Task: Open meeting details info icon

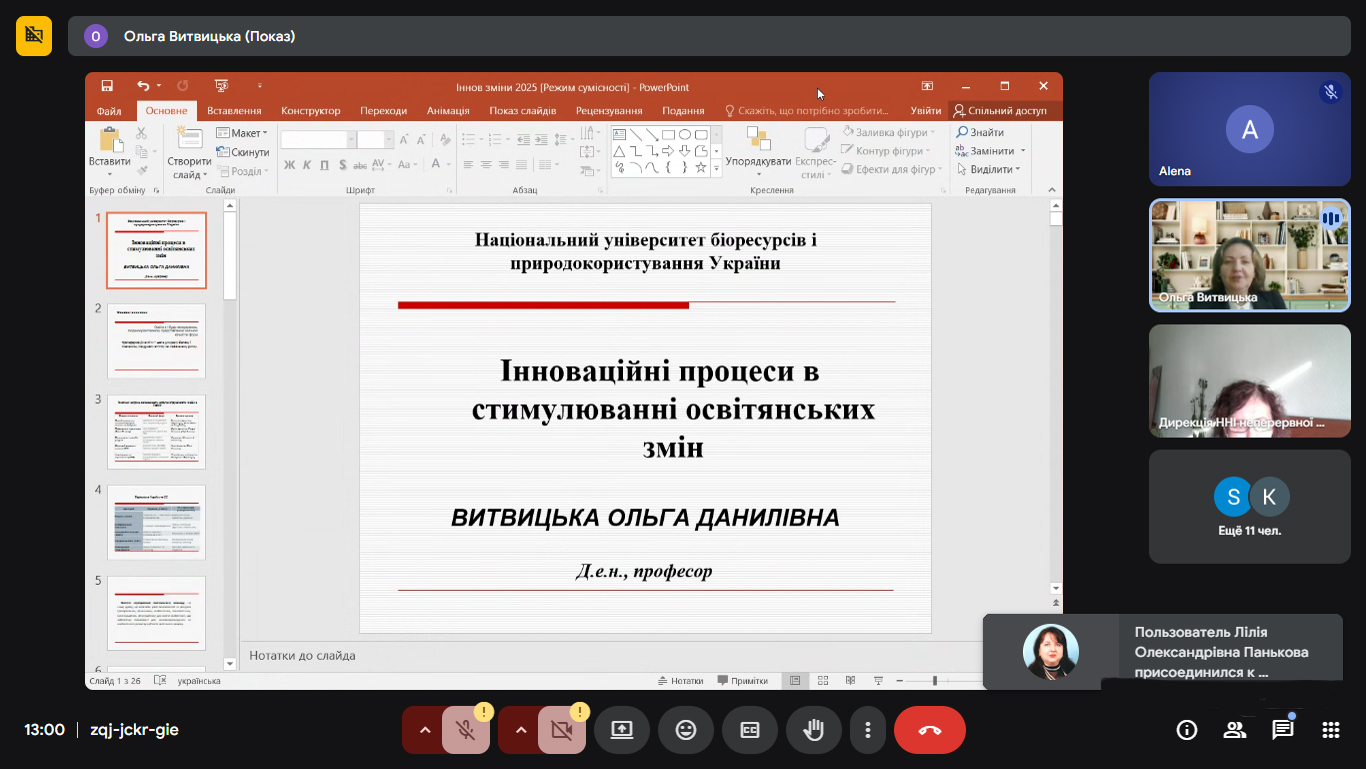Action: click(x=1187, y=730)
